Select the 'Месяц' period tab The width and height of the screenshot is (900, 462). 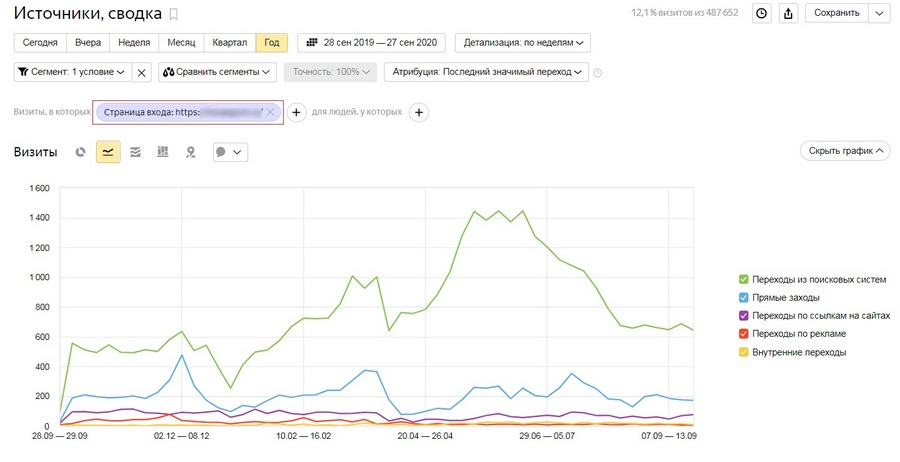click(x=181, y=43)
